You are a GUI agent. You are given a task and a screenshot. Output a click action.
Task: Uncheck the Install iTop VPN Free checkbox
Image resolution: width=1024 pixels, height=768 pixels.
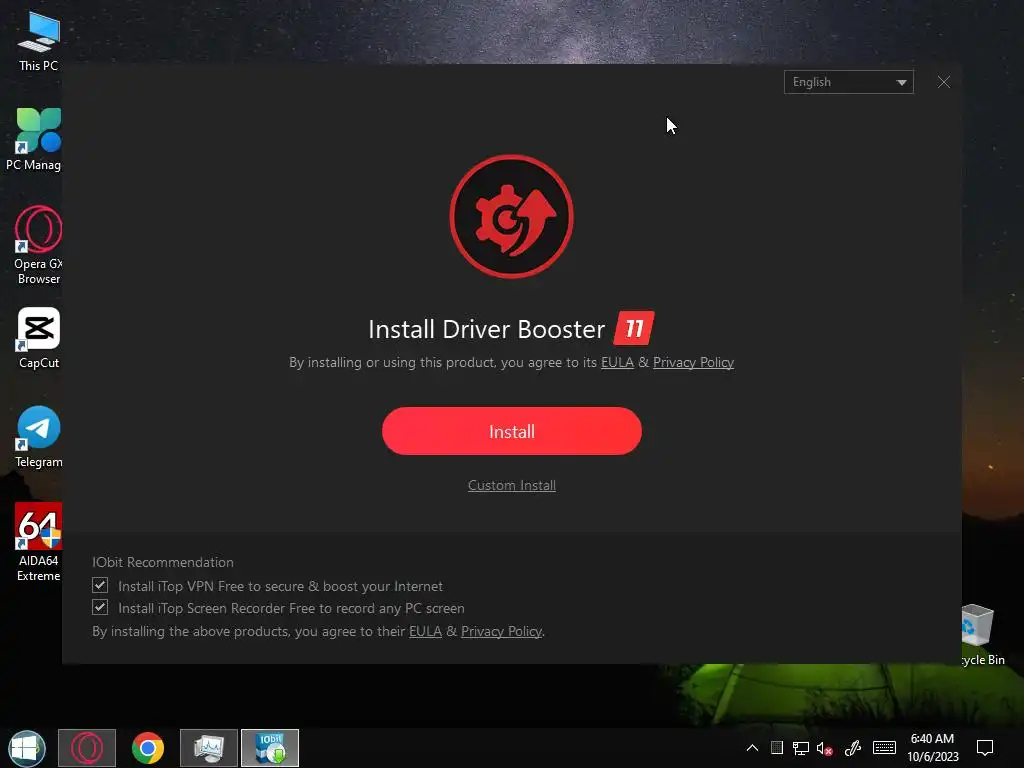click(x=100, y=585)
